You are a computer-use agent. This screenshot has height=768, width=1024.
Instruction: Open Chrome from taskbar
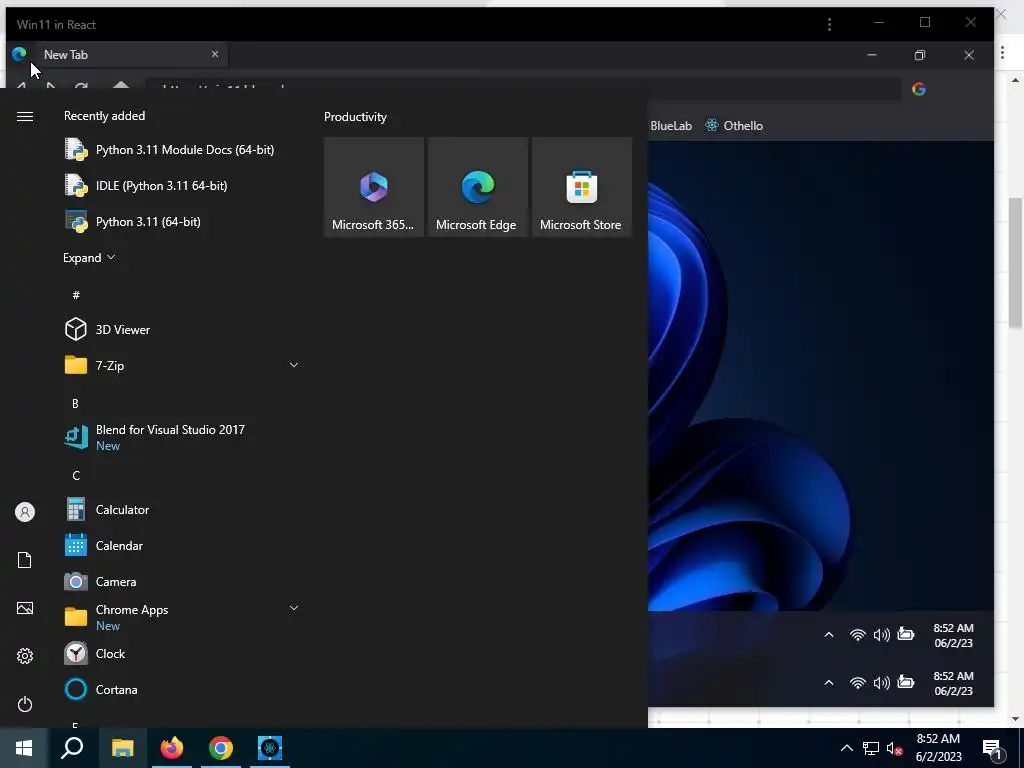click(221, 748)
